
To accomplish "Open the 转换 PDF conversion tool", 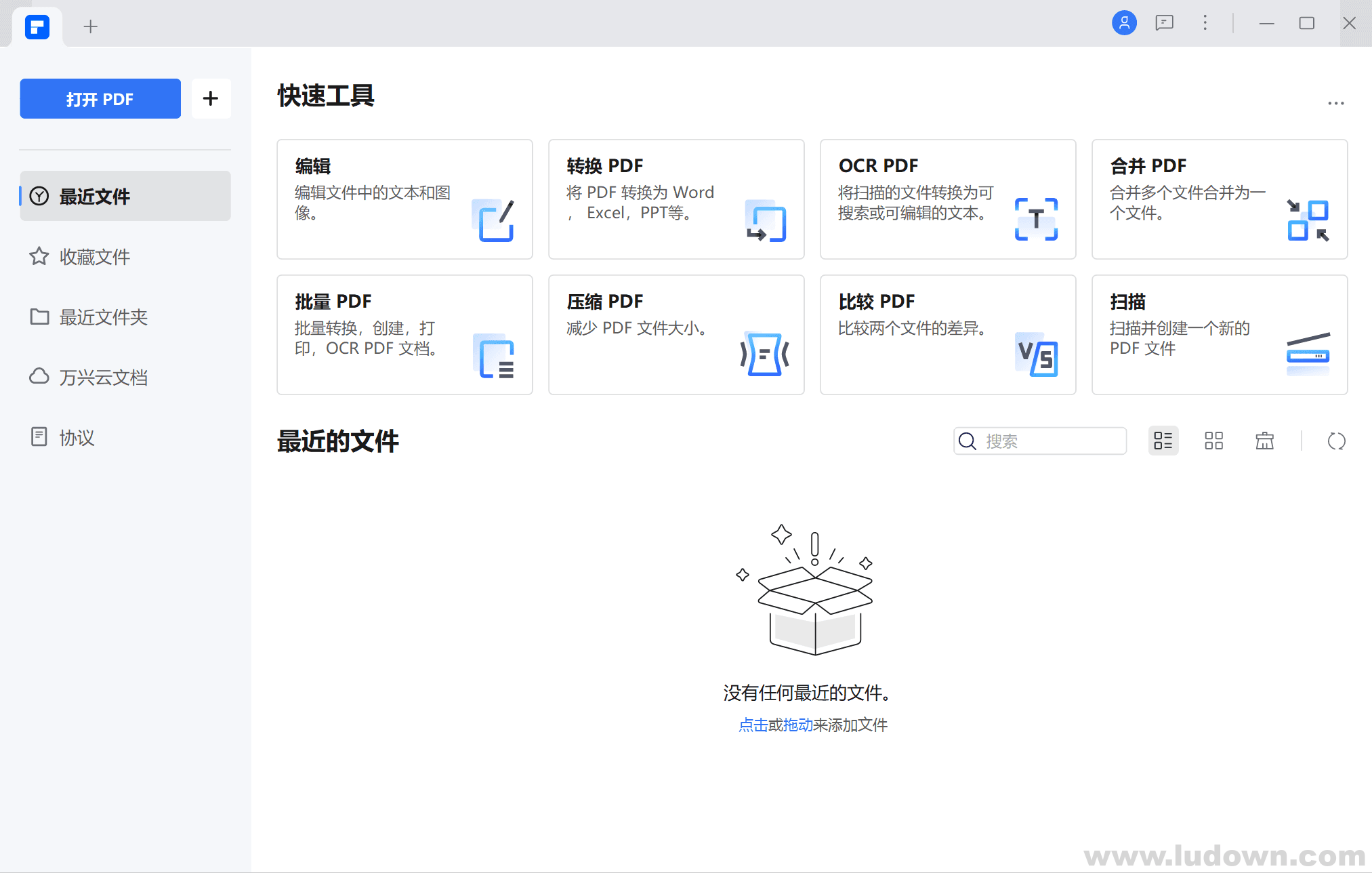I will (675, 199).
